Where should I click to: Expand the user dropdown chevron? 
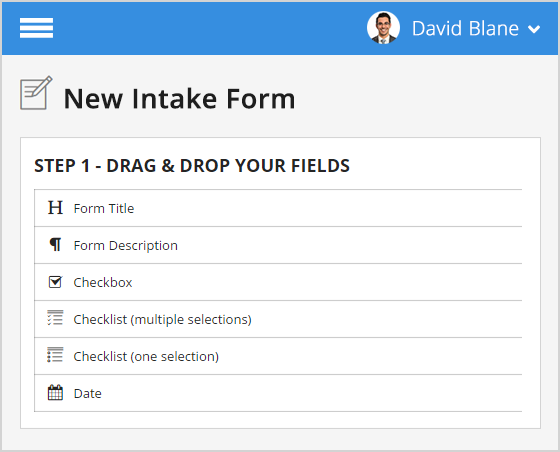pyautogui.click(x=534, y=29)
